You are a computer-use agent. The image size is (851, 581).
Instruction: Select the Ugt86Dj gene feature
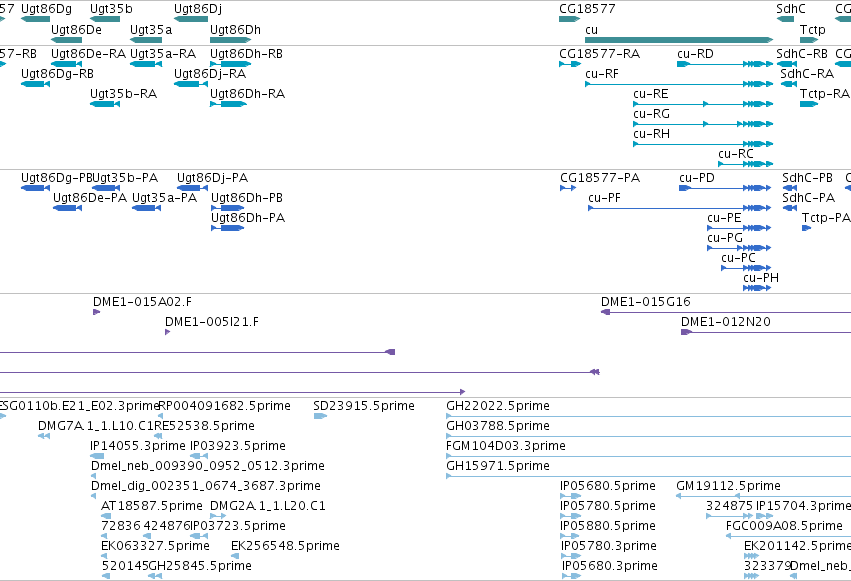point(191,19)
